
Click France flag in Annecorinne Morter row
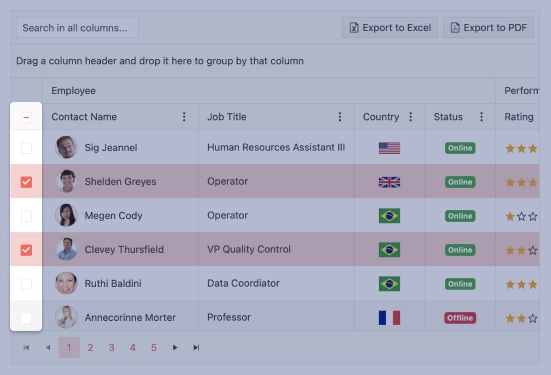tap(389, 318)
